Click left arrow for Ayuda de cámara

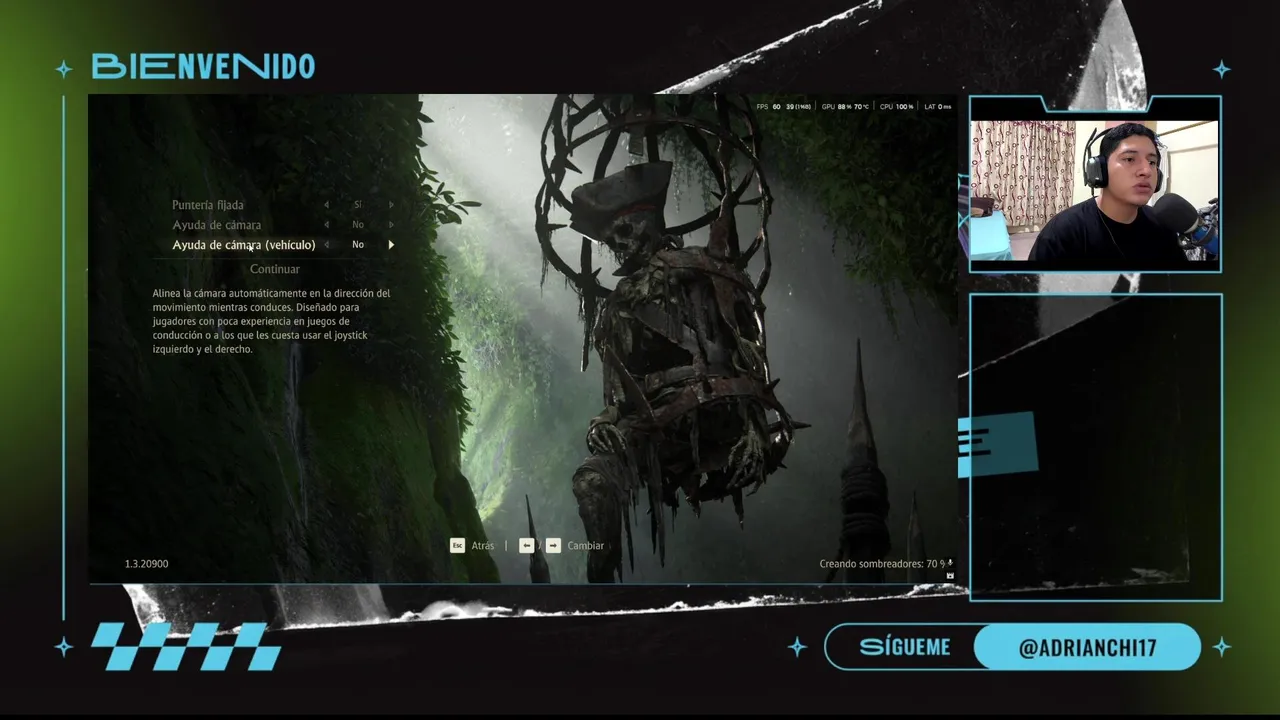326,225
